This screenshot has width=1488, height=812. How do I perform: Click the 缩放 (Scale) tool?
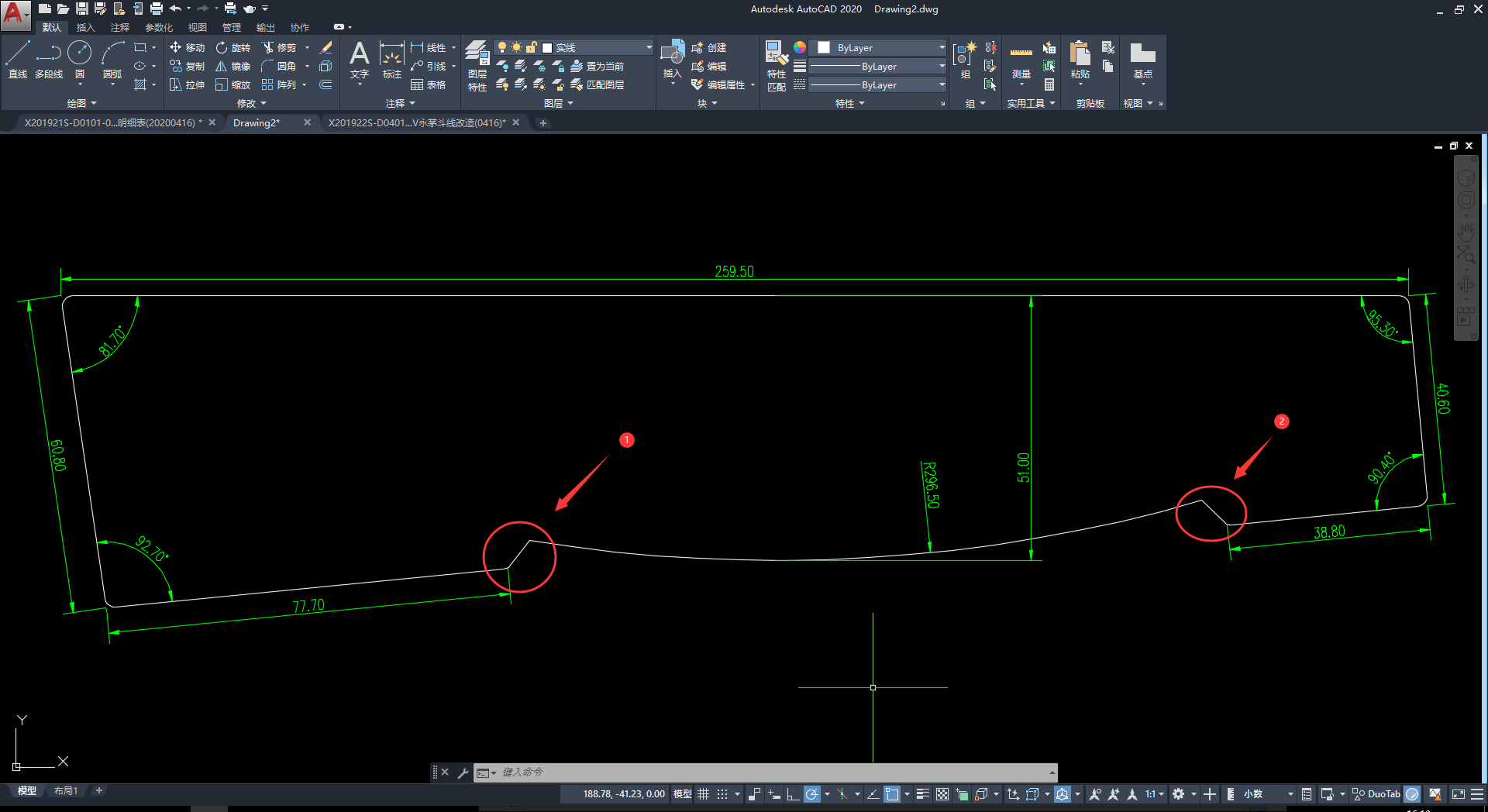232,84
